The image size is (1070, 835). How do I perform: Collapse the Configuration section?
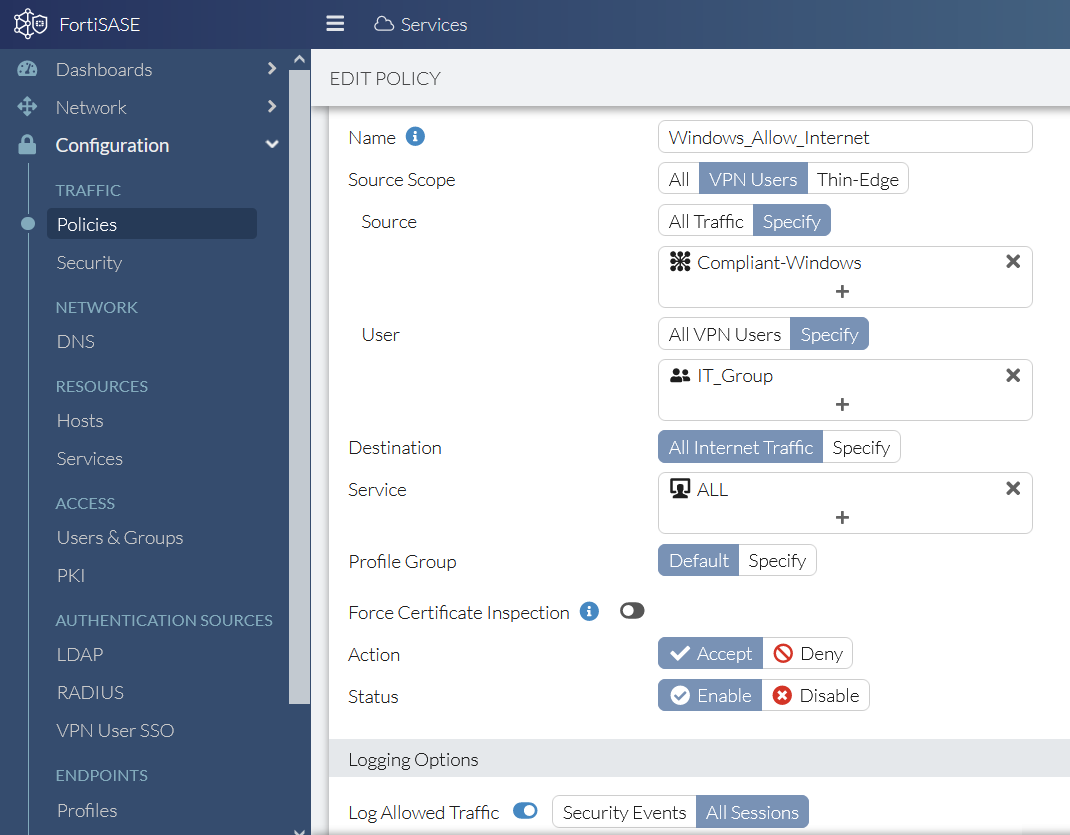point(271,145)
